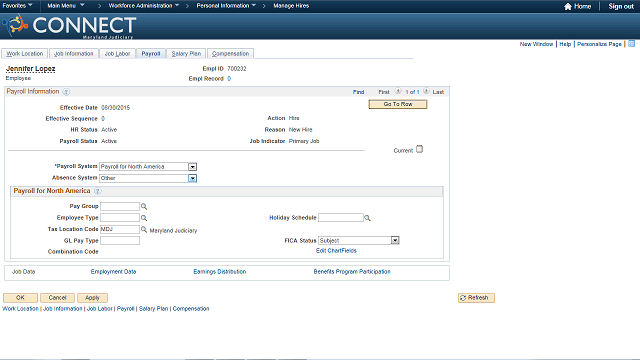This screenshot has width=640, height=360.
Task: Switch to the Compensation tab
Action: [x=230, y=53]
